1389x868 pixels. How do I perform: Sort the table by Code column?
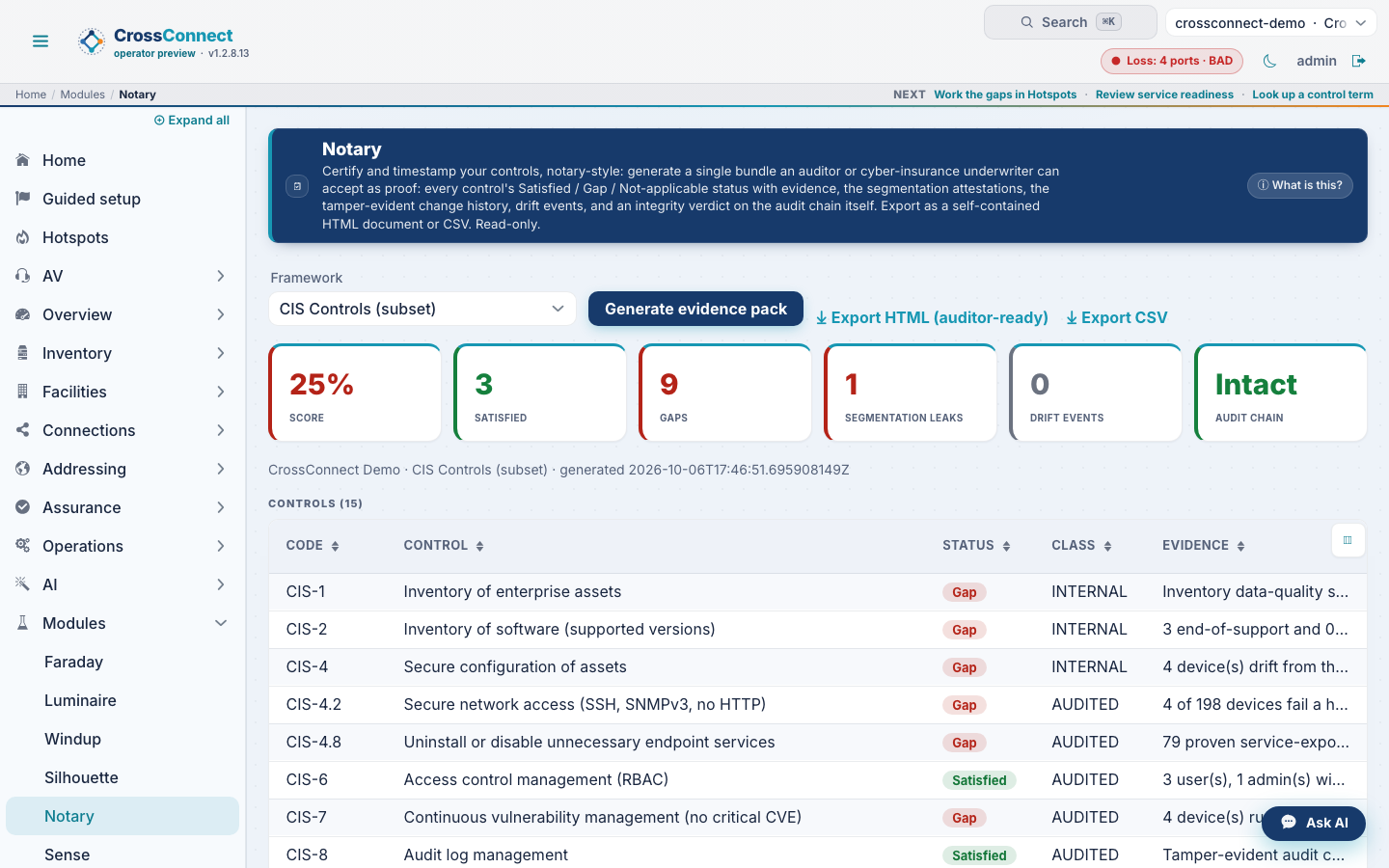point(313,546)
